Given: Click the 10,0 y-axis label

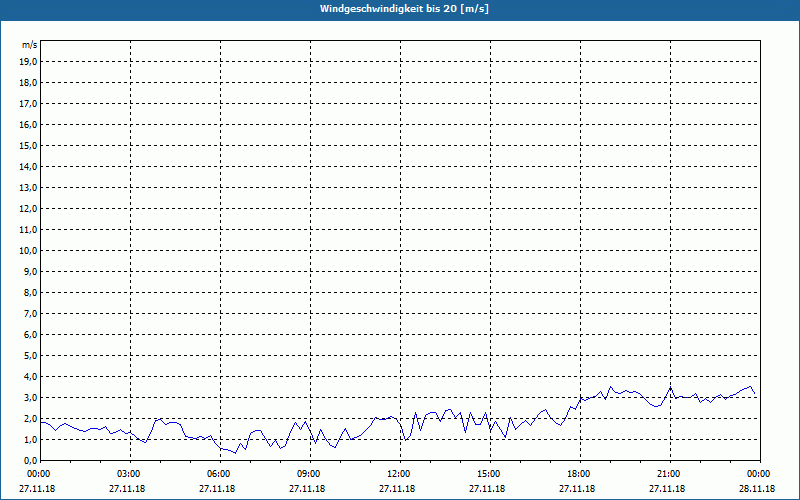Looking at the screenshot, I should click(29, 251).
